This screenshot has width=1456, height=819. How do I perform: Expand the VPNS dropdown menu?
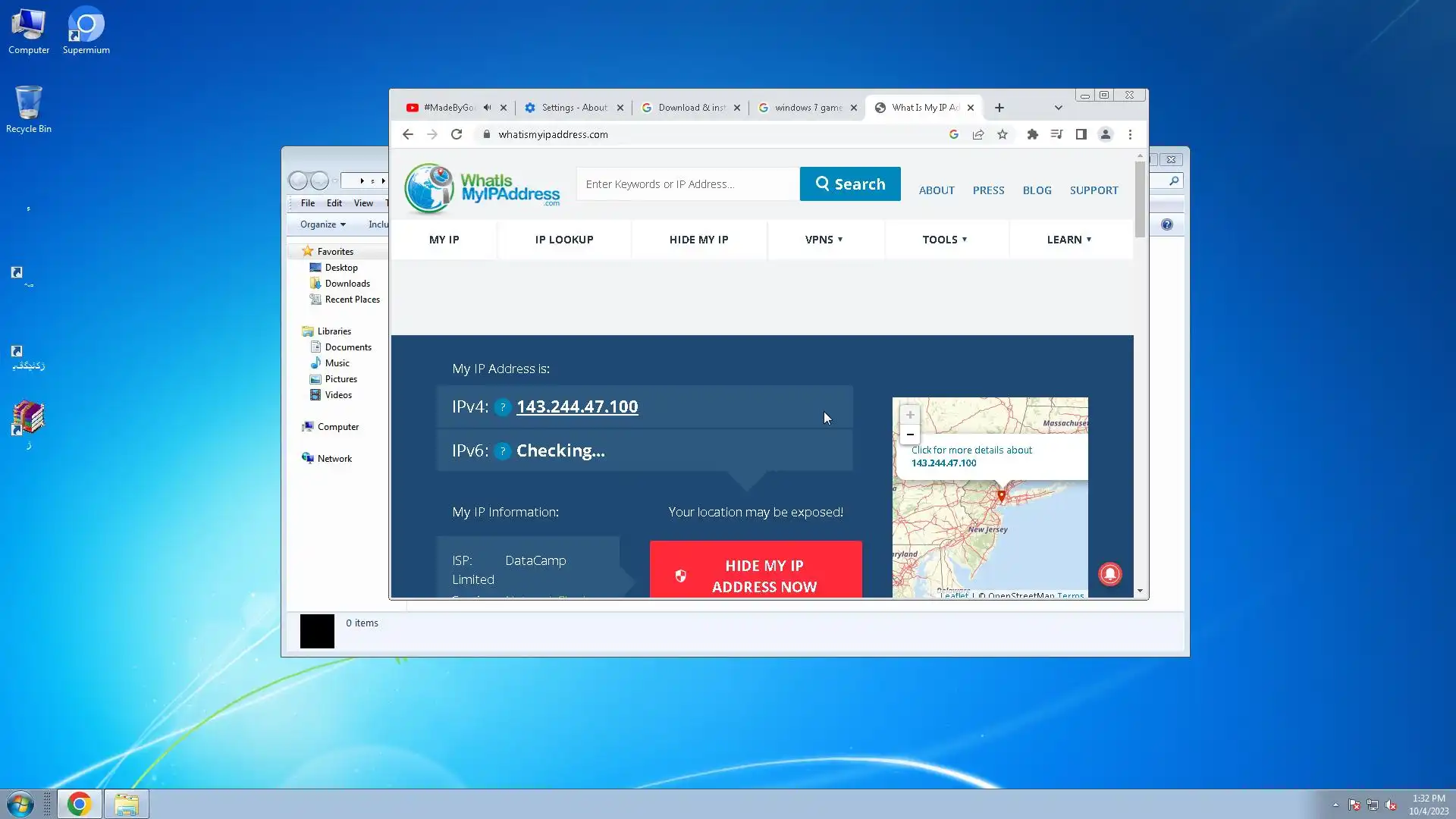pos(824,240)
